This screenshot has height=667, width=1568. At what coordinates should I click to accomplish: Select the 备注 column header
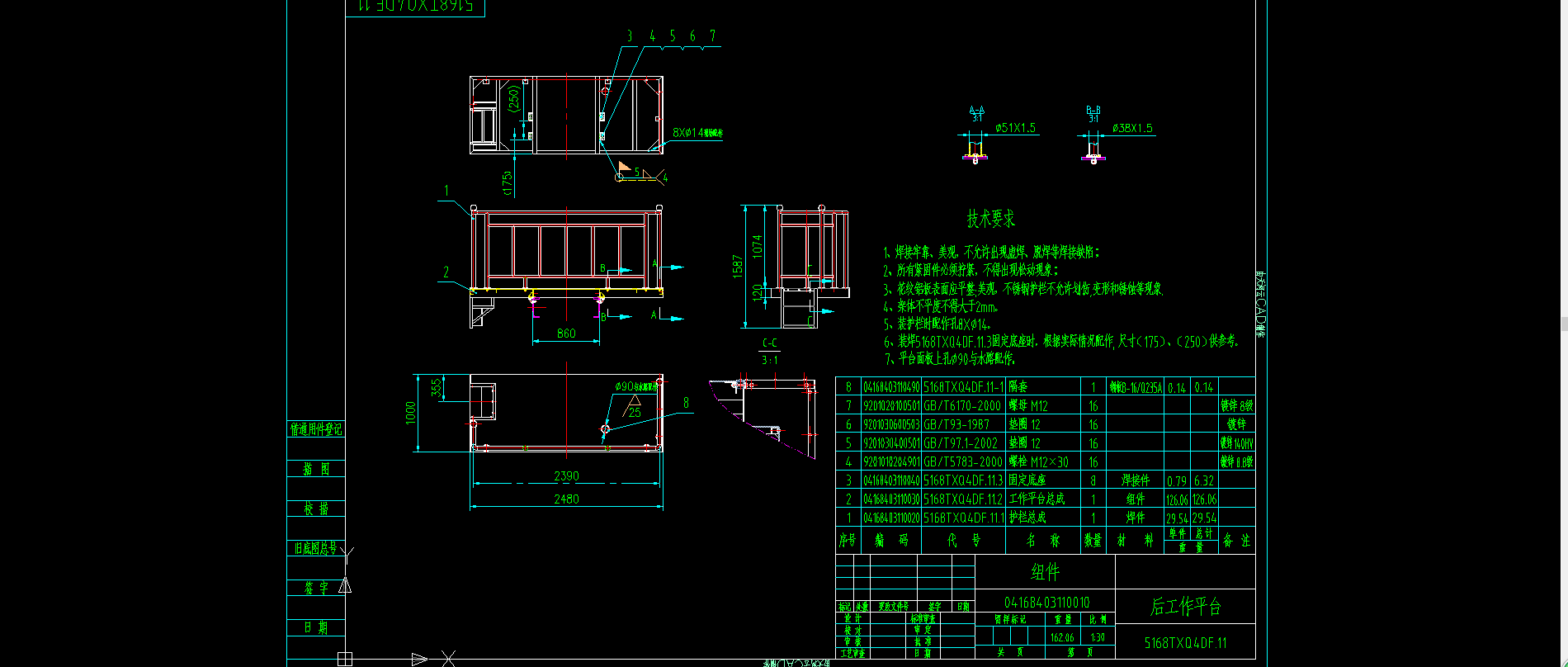point(1236,541)
